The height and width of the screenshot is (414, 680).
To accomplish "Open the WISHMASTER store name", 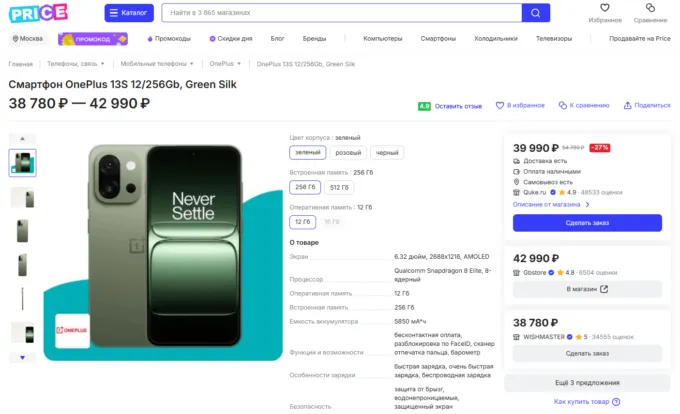I will pyautogui.click(x=544, y=337).
